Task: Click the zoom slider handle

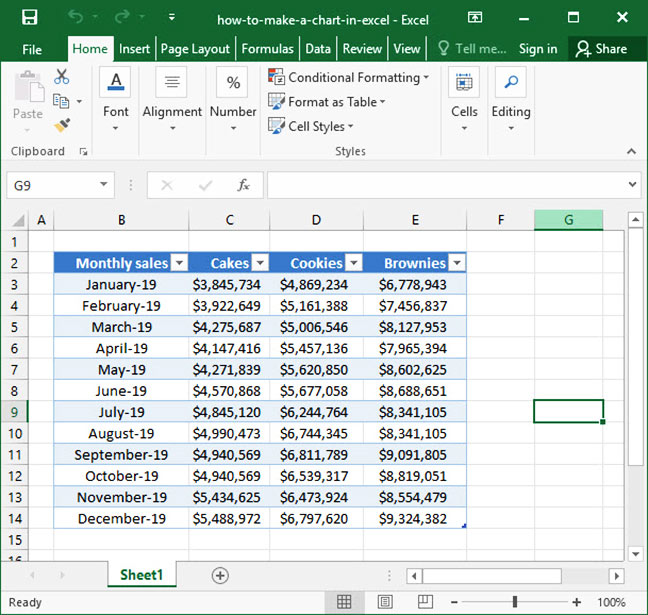Action: tap(514, 602)
